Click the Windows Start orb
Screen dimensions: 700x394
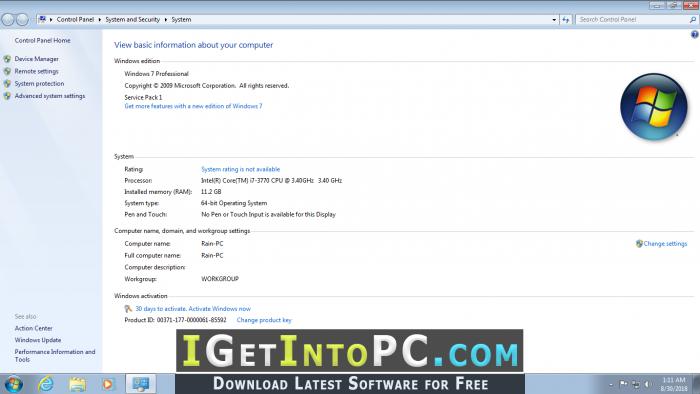click(x=13, y=384)
